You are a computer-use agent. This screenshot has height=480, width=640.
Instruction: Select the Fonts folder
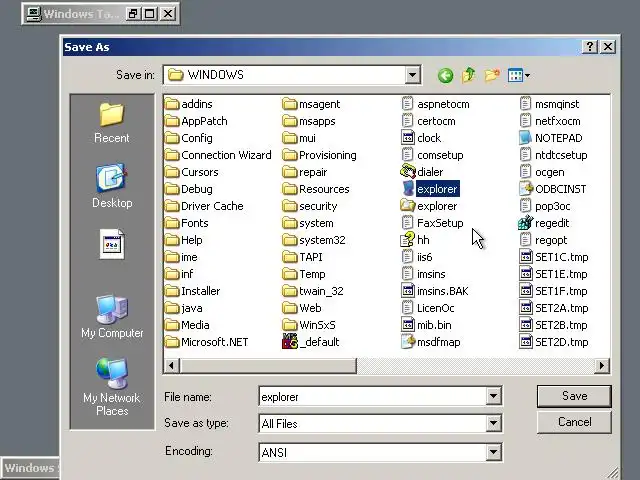click(x=187, y=223)
